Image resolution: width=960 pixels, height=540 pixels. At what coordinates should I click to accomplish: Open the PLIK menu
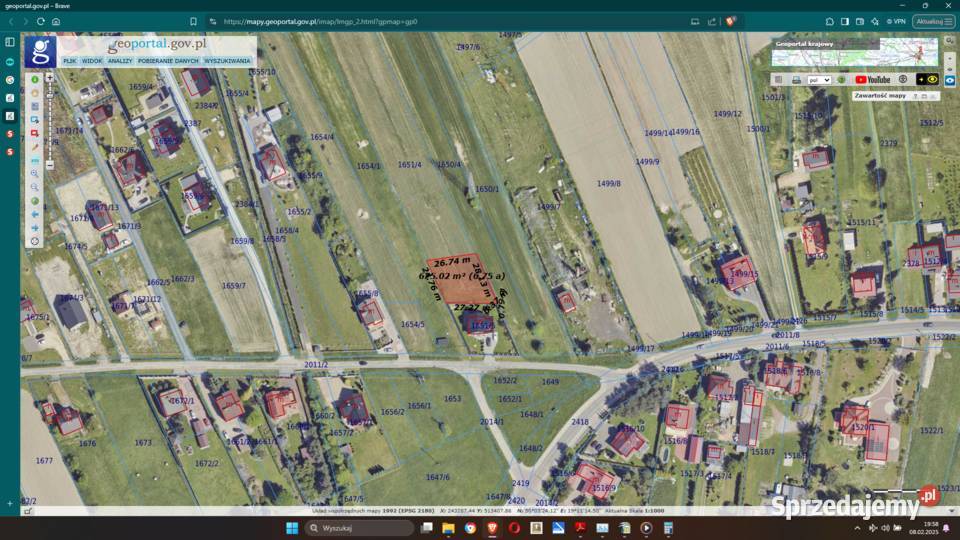[70, 61]
